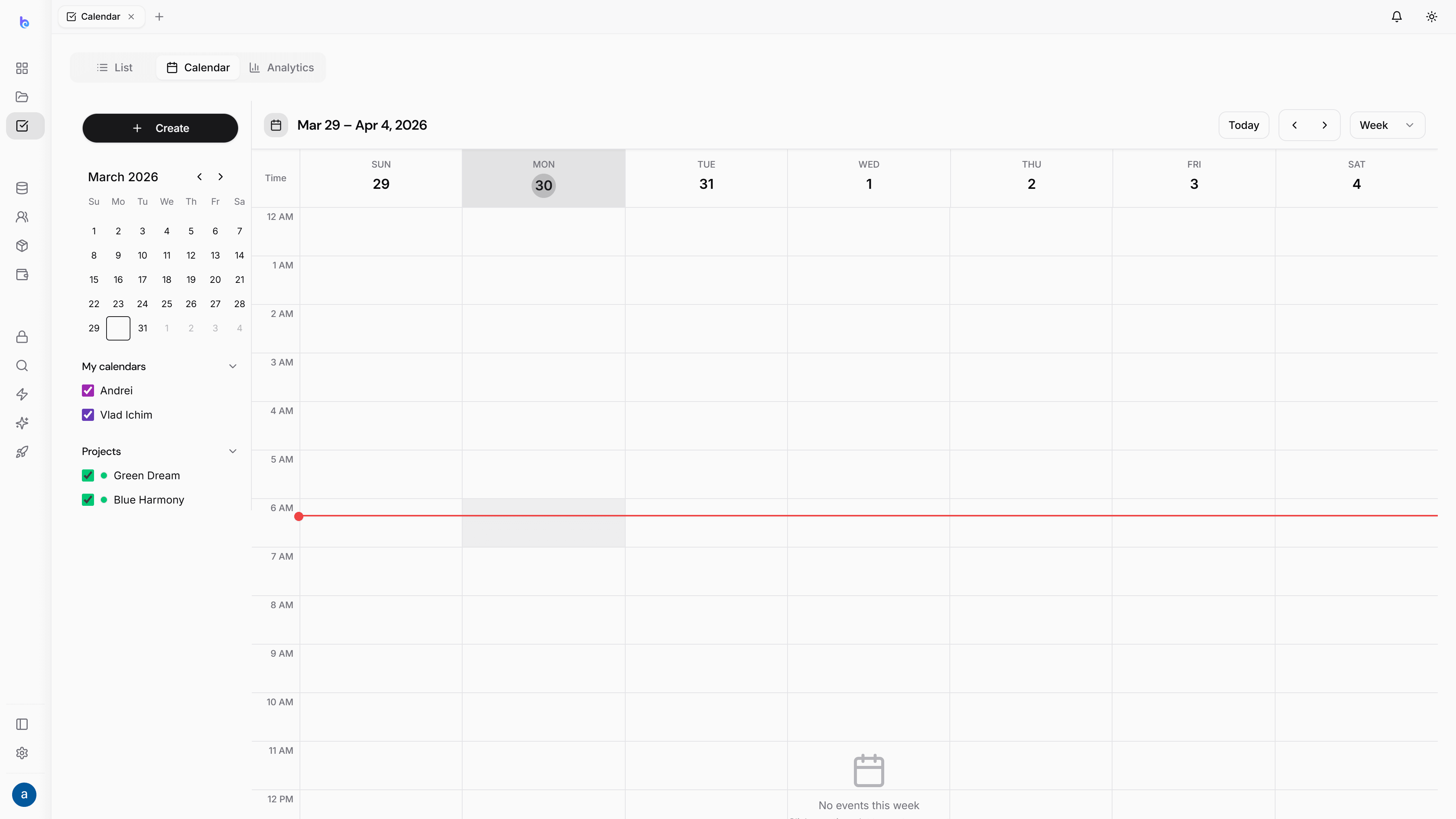Viewport: 1456px width, 819px height.
Task: Select the Calendar window tab at top
Action: tap(101, 16)
